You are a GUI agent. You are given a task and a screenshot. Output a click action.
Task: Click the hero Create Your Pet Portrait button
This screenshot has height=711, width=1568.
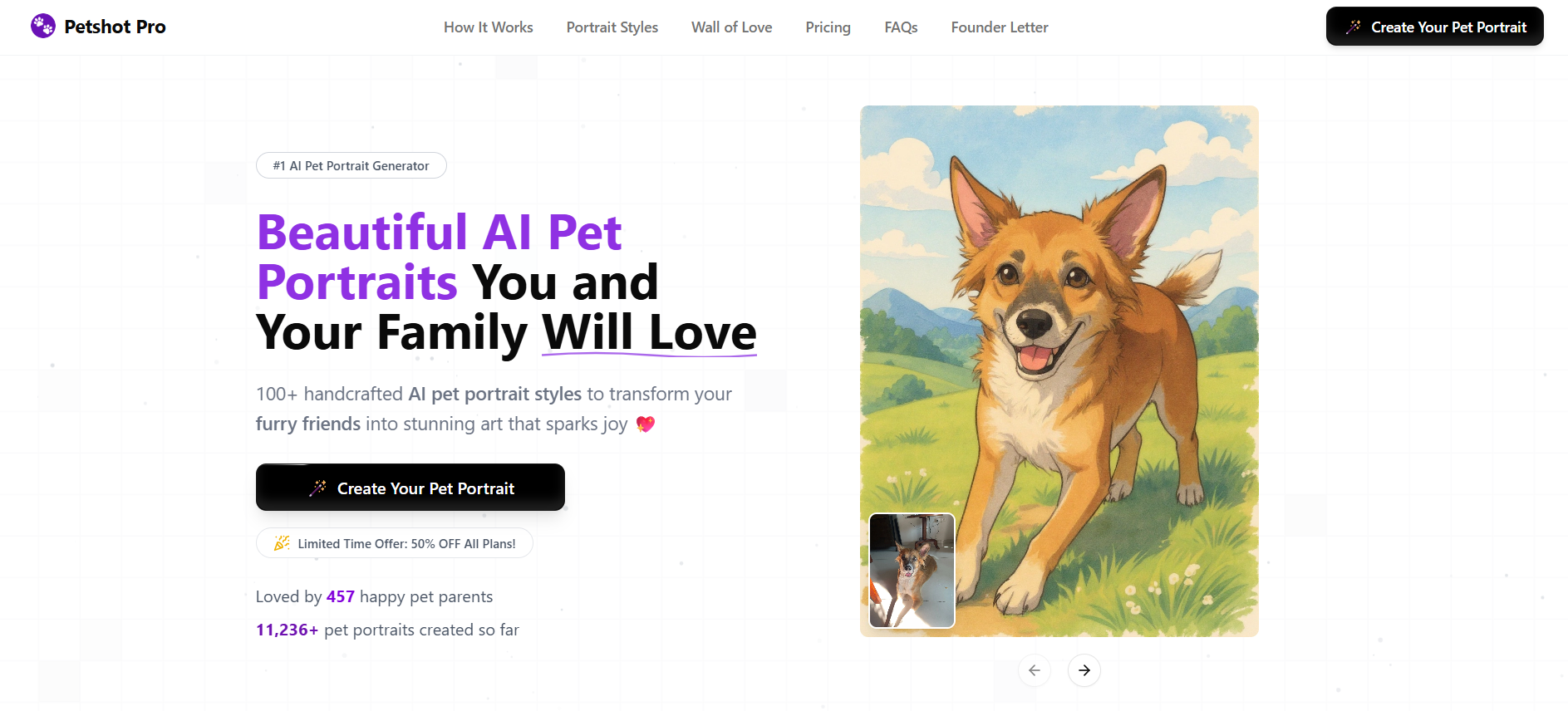[410, 488]
